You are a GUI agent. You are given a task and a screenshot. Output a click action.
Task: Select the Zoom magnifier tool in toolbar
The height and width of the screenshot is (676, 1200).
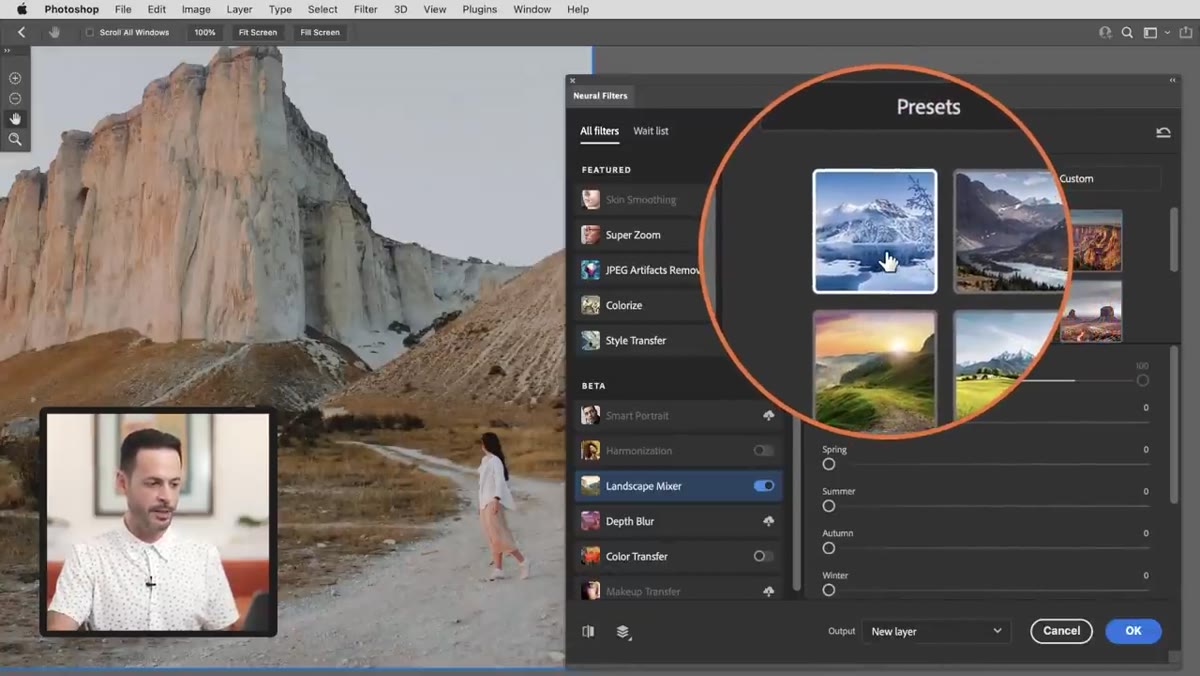click(15, 139)
